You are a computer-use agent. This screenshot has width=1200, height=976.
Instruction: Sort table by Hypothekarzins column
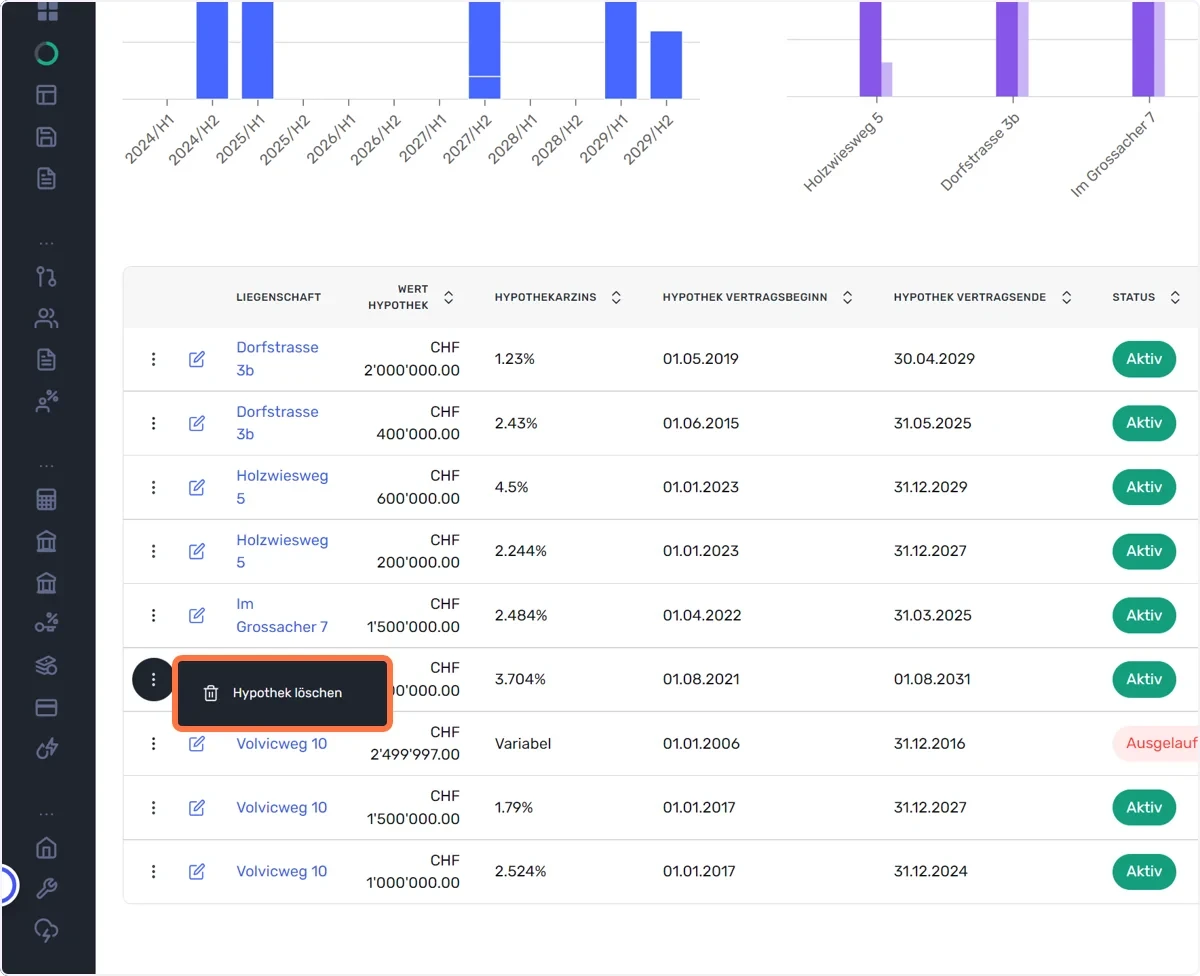tap(616, 297)
